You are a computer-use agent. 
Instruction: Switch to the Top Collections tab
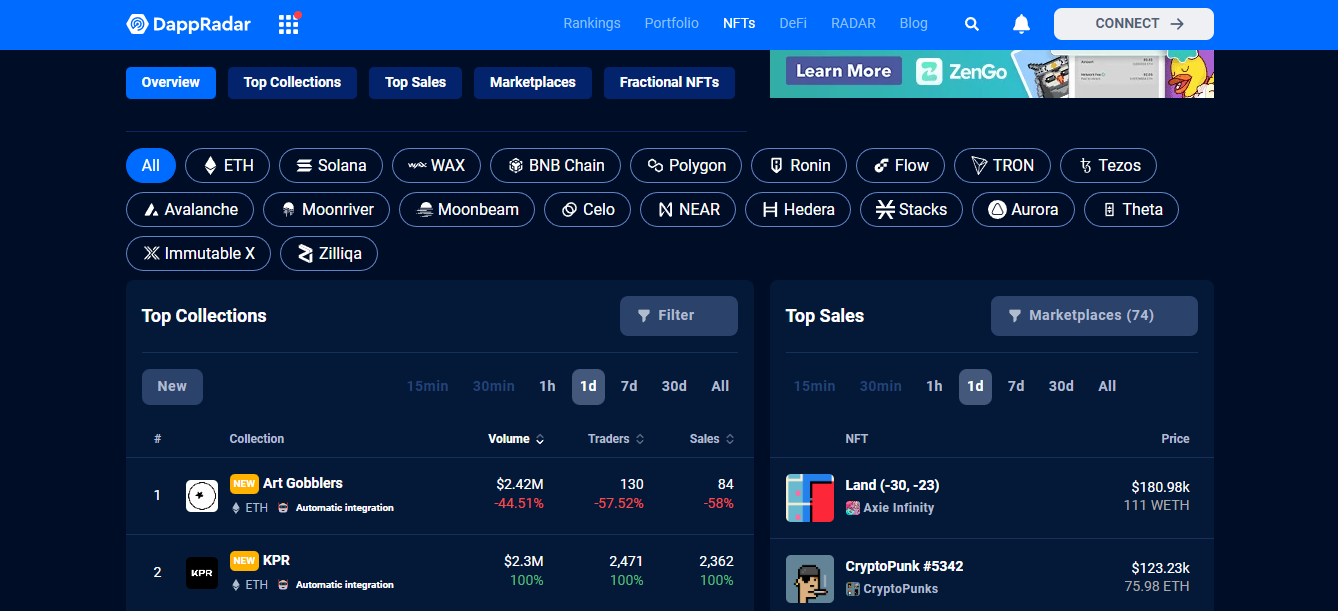(x=292, y=82)
